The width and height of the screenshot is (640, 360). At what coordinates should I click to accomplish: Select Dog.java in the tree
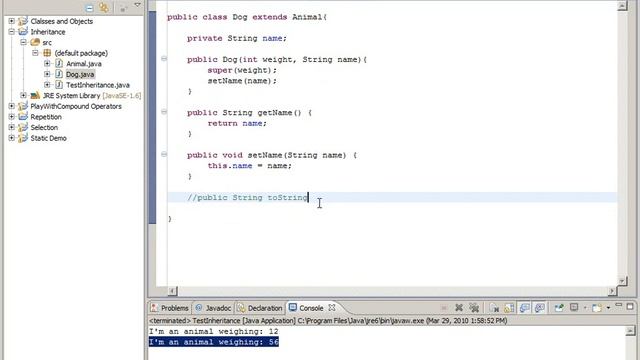(80, 74)
